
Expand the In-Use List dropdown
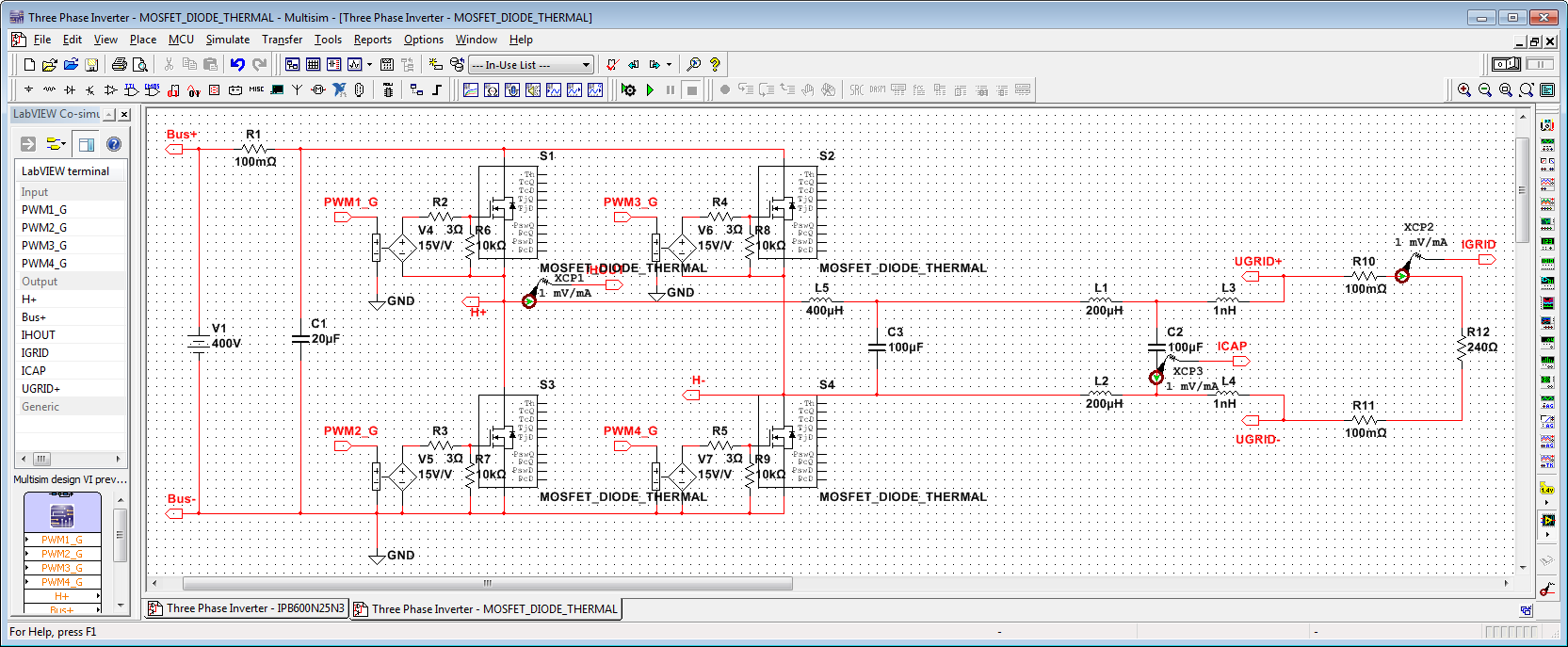coord(586,65)
